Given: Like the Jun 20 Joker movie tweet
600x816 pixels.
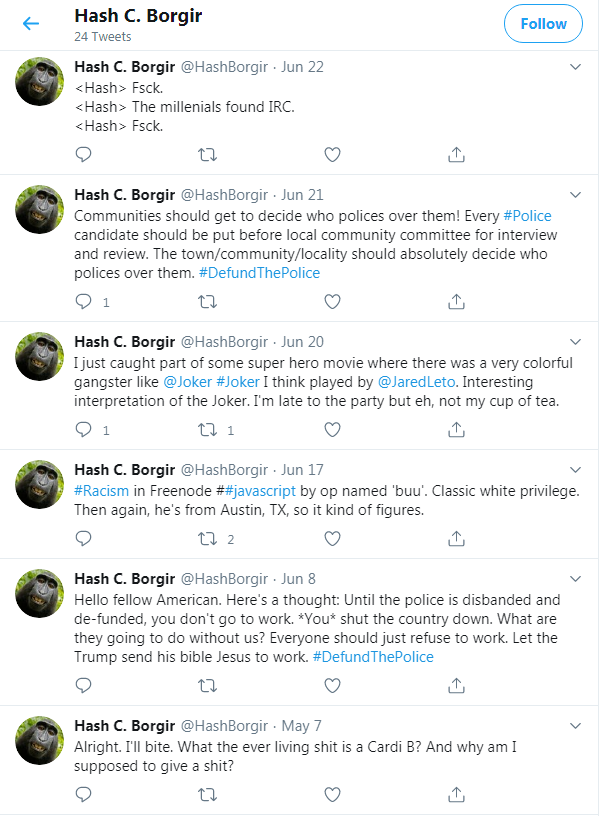Looking at the screenshot, I should pos(332,429).
